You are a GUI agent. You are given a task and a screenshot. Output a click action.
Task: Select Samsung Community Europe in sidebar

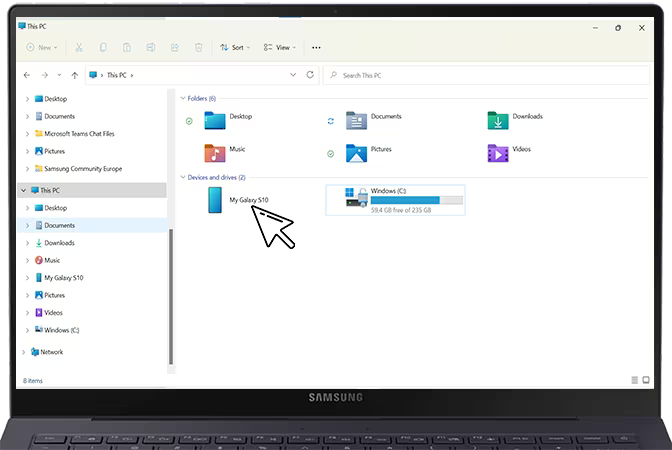click(83, 169)
